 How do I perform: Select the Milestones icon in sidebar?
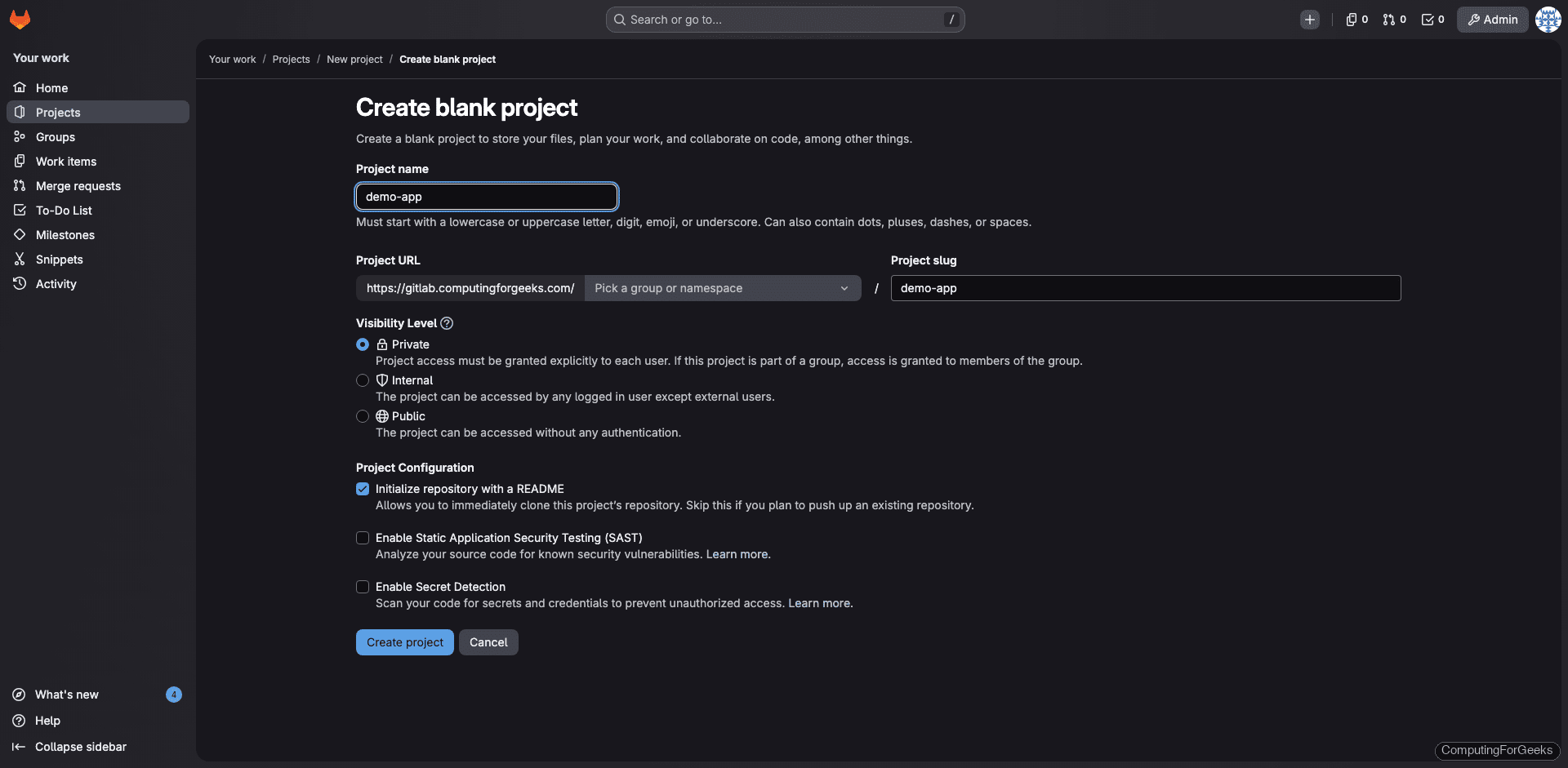point(19,234)
